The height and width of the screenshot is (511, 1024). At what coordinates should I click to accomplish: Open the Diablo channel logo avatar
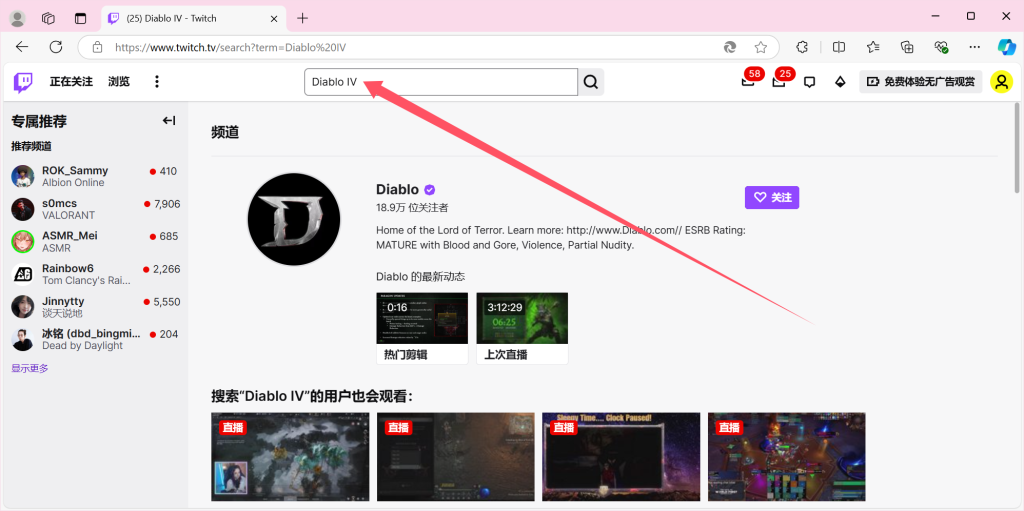[294, 219]
